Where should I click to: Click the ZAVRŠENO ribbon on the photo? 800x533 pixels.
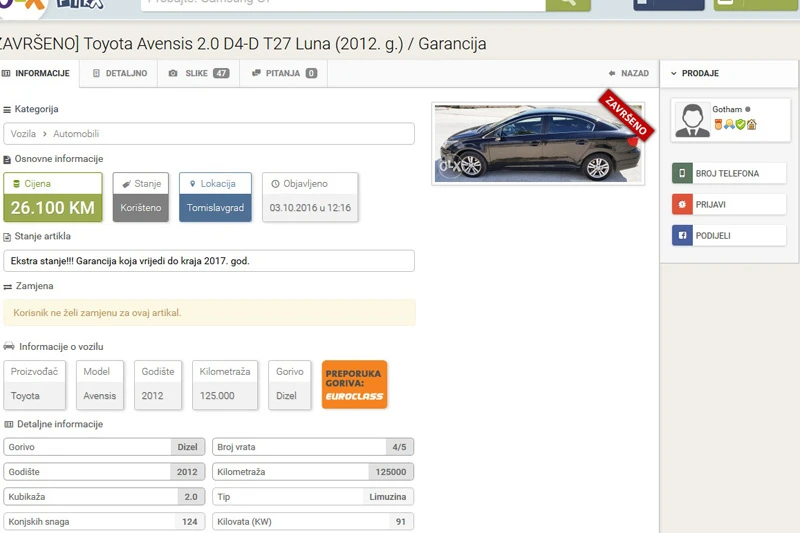[x=626, y=115]
